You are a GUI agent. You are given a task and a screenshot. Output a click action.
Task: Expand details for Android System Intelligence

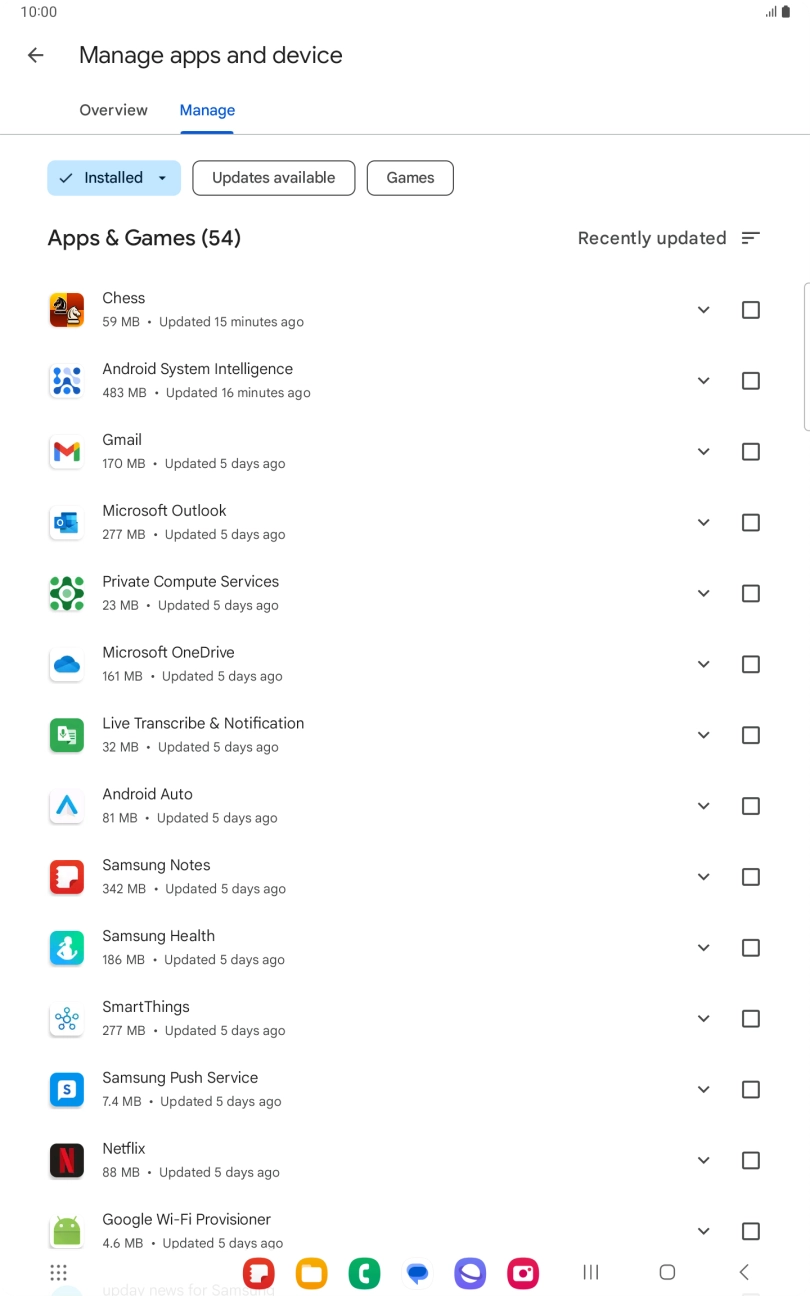coord(703,381)
